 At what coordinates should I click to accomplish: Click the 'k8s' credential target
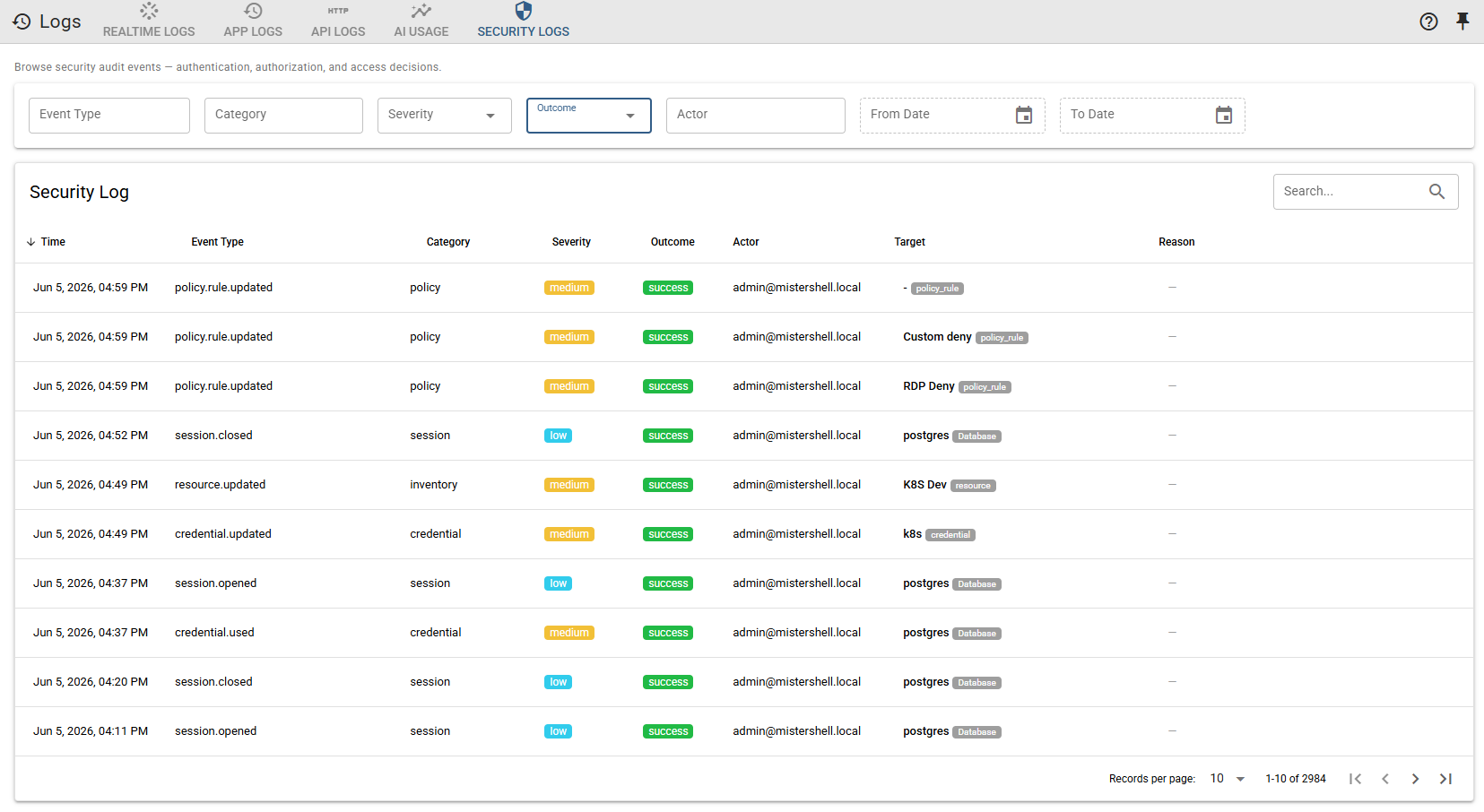click(x=912, y=534)
